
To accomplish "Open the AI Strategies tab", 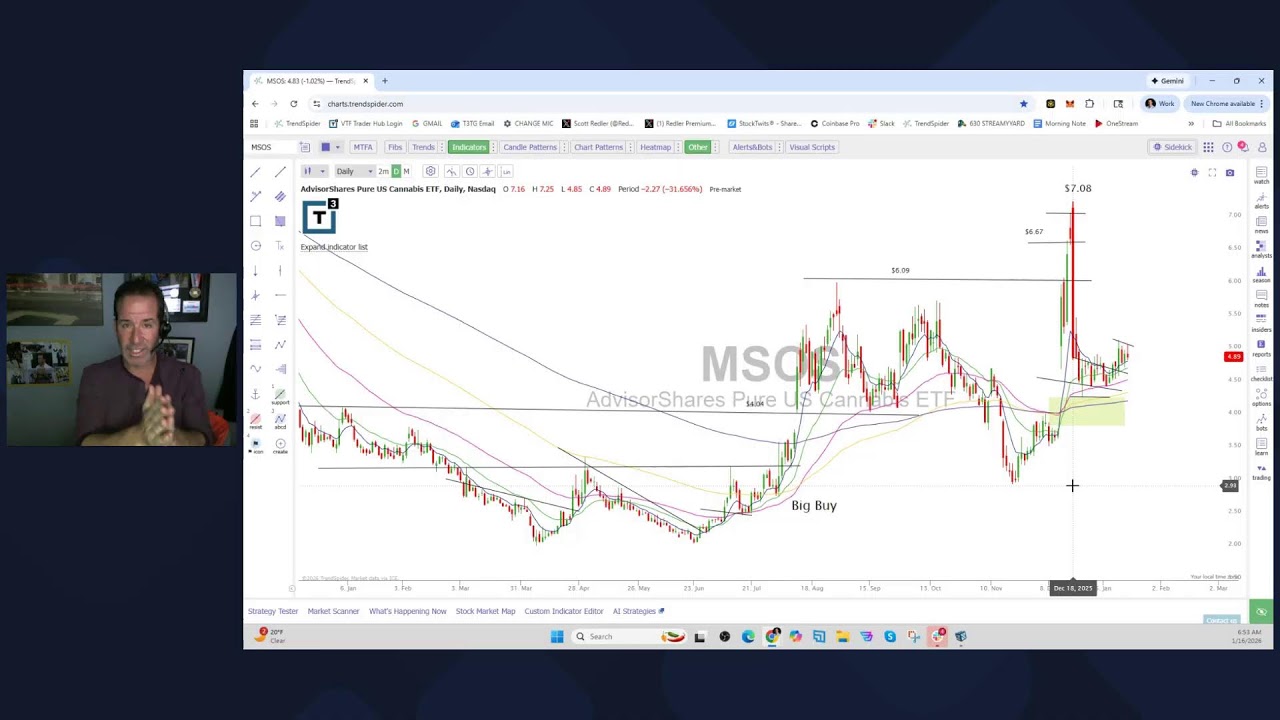I will click(x=638, y=611).
